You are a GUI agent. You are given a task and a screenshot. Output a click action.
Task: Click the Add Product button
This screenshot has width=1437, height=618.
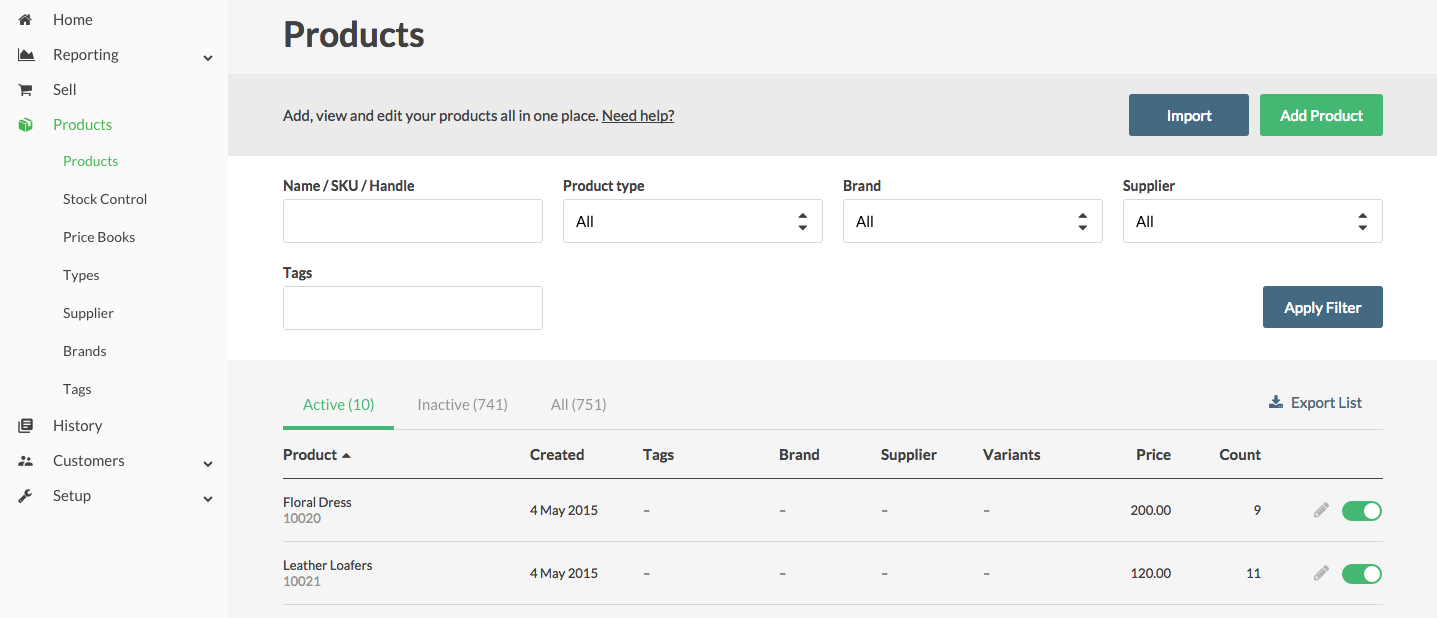click(1321, 115)
